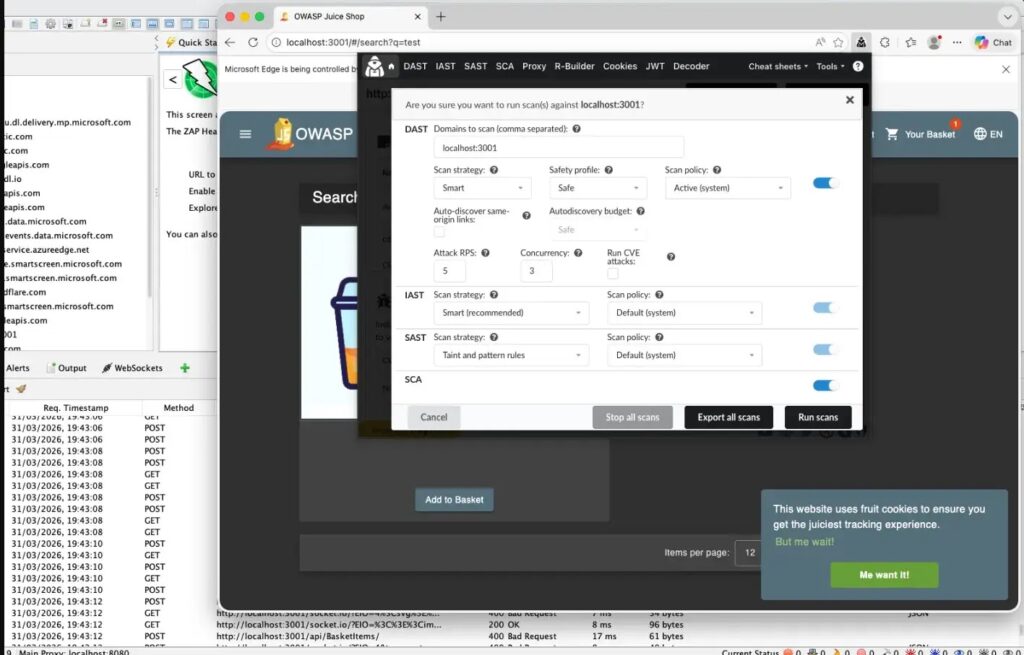Enable the Run CVE attacks checkbox
The width and height of the screenshot is (1024, 655).
612,273
